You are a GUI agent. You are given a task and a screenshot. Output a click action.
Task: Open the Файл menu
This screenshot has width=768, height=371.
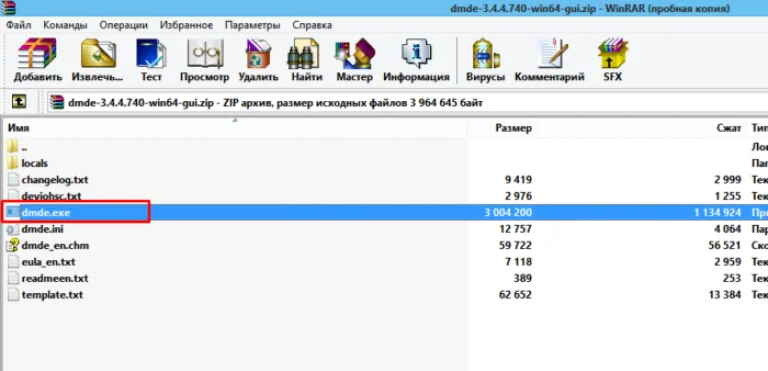click(x=19, y=25)
